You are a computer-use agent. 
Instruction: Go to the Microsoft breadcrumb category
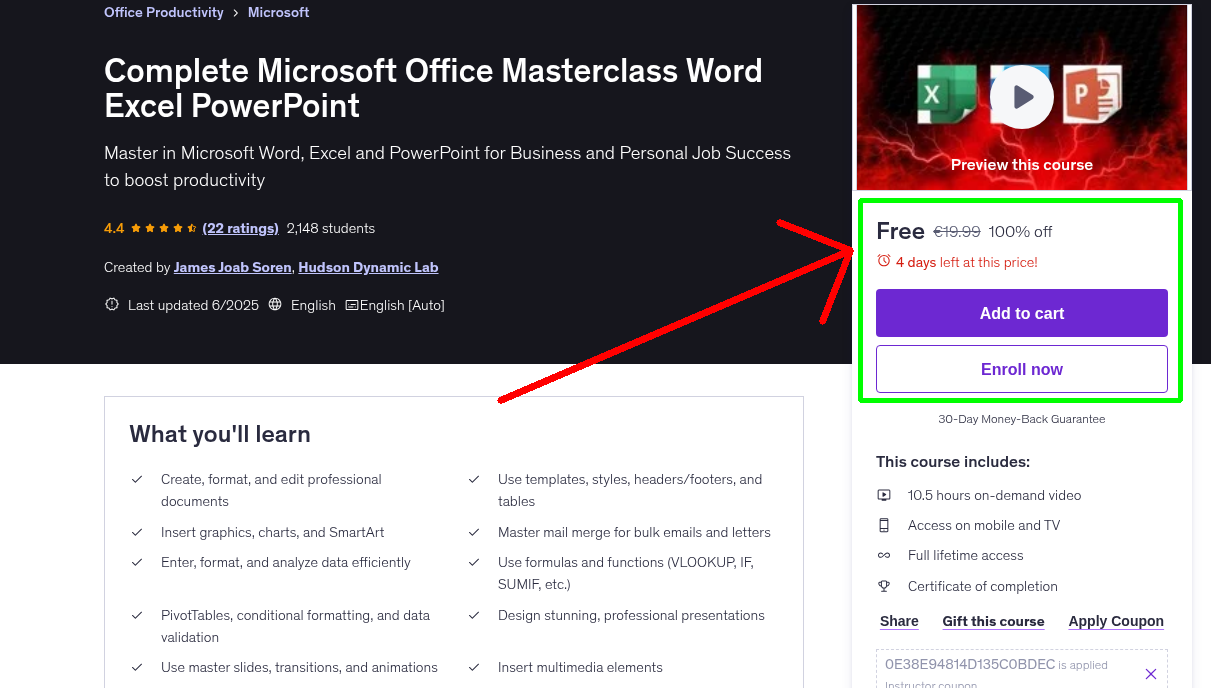tap(279, 12)
